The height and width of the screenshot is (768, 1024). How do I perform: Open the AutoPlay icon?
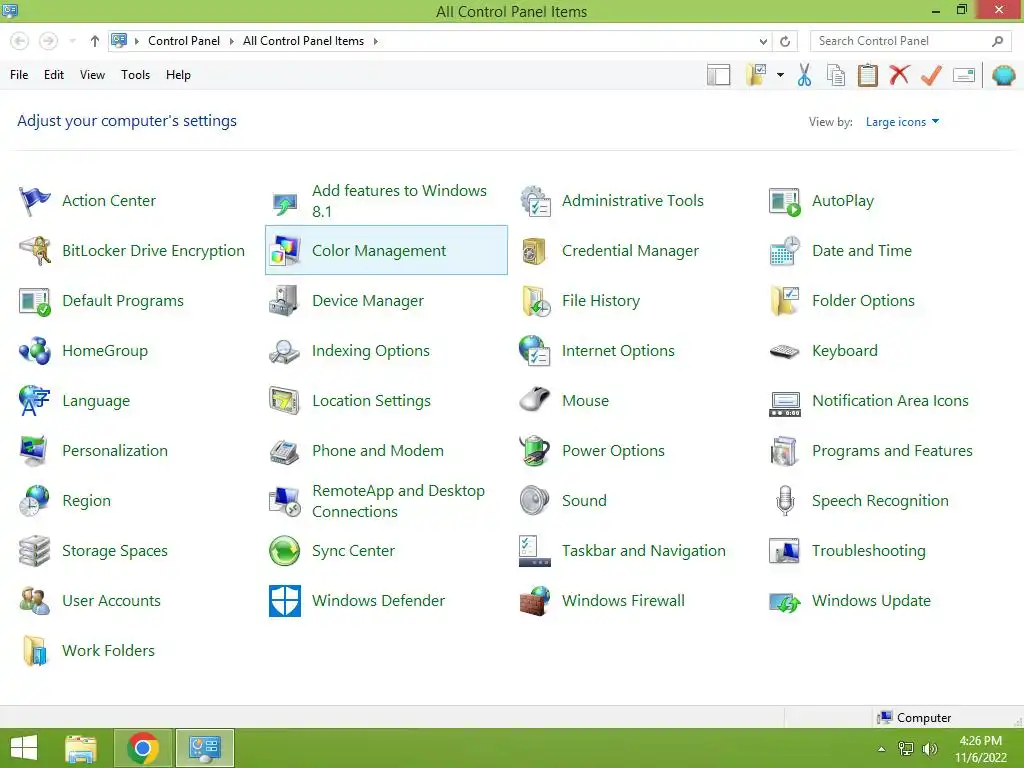pyautogui.click(x=785, y=201)
